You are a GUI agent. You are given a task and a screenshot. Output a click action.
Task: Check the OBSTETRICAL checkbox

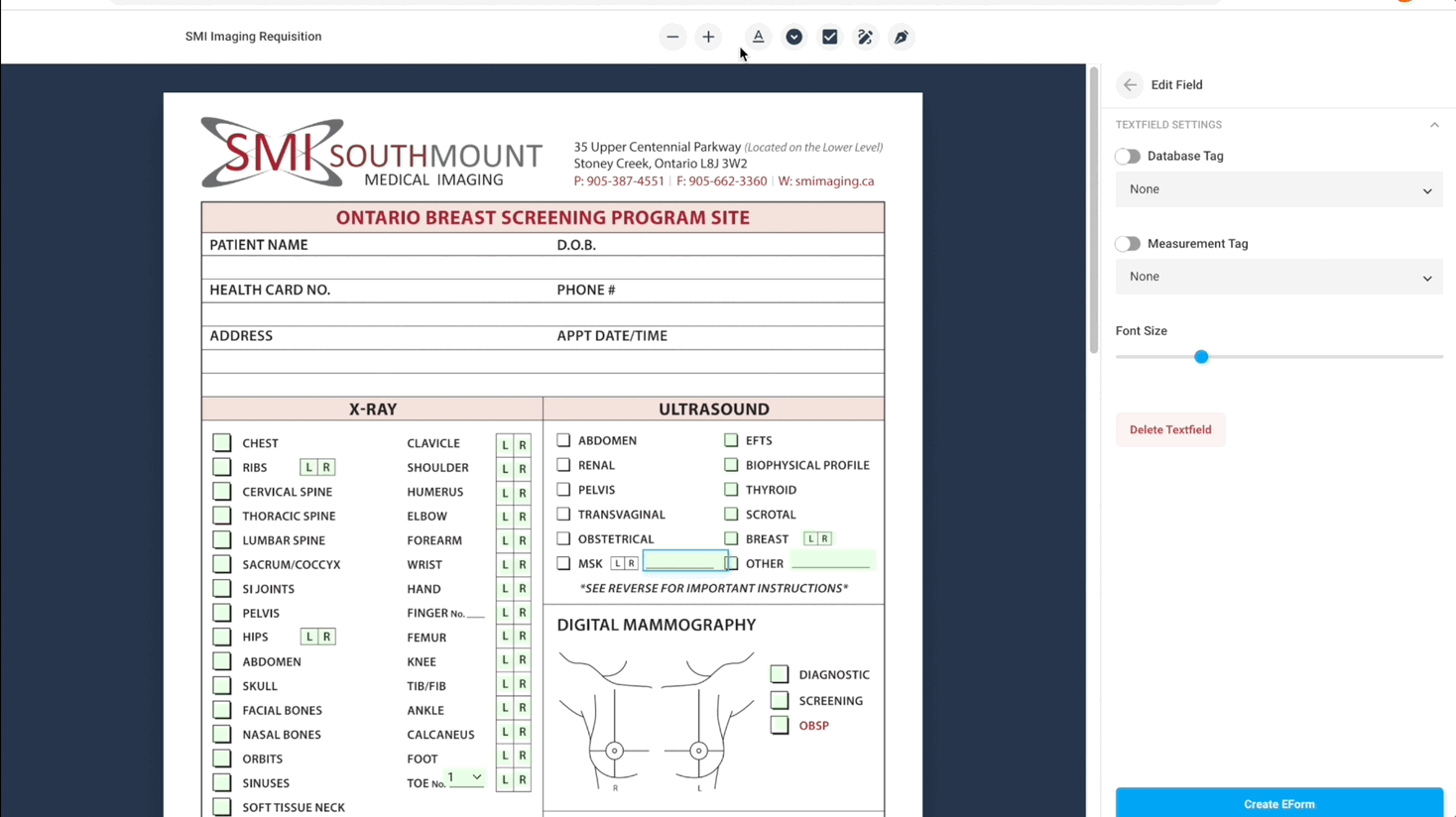563,538
